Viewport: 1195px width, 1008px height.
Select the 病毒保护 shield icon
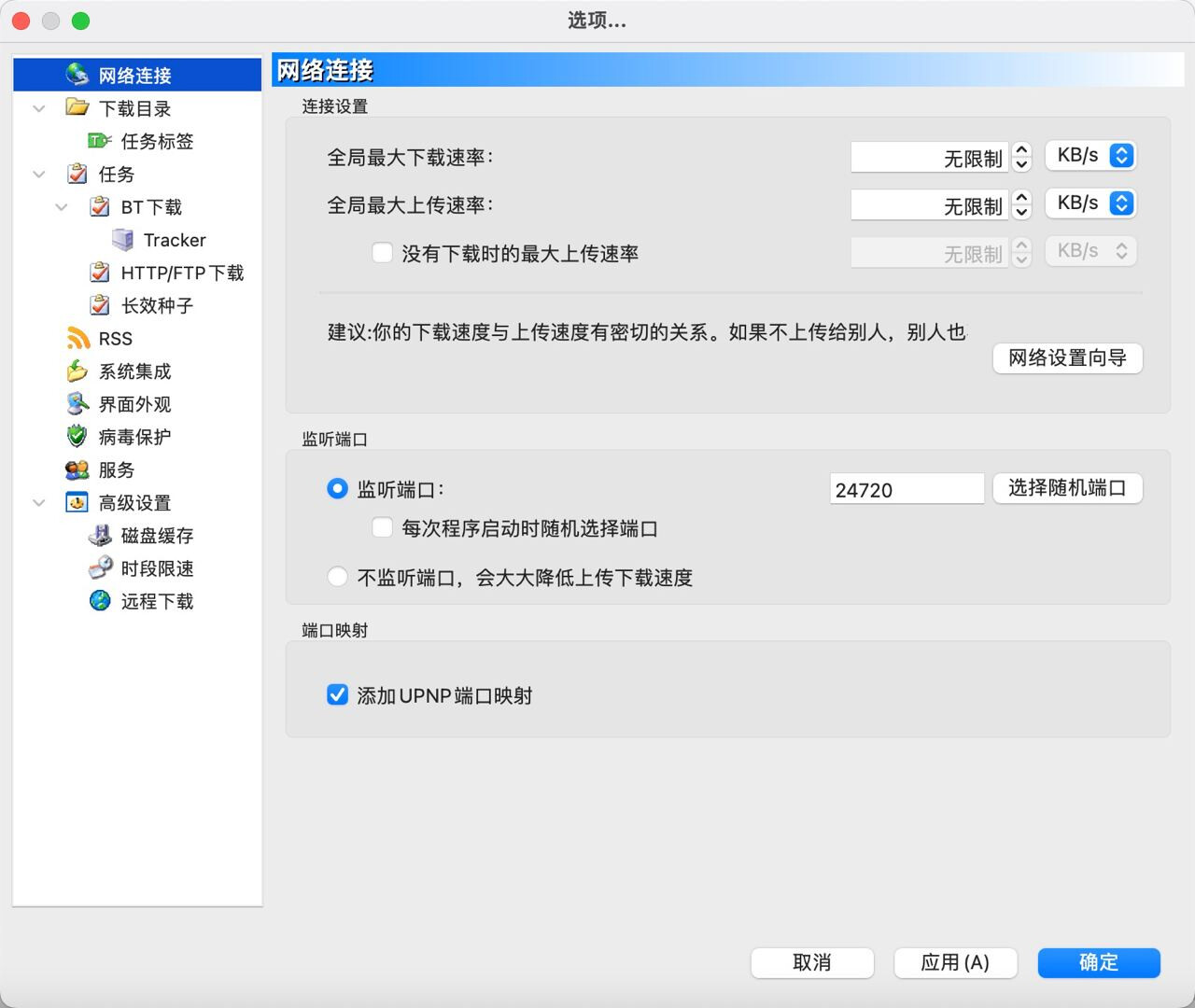pos(77,437)
